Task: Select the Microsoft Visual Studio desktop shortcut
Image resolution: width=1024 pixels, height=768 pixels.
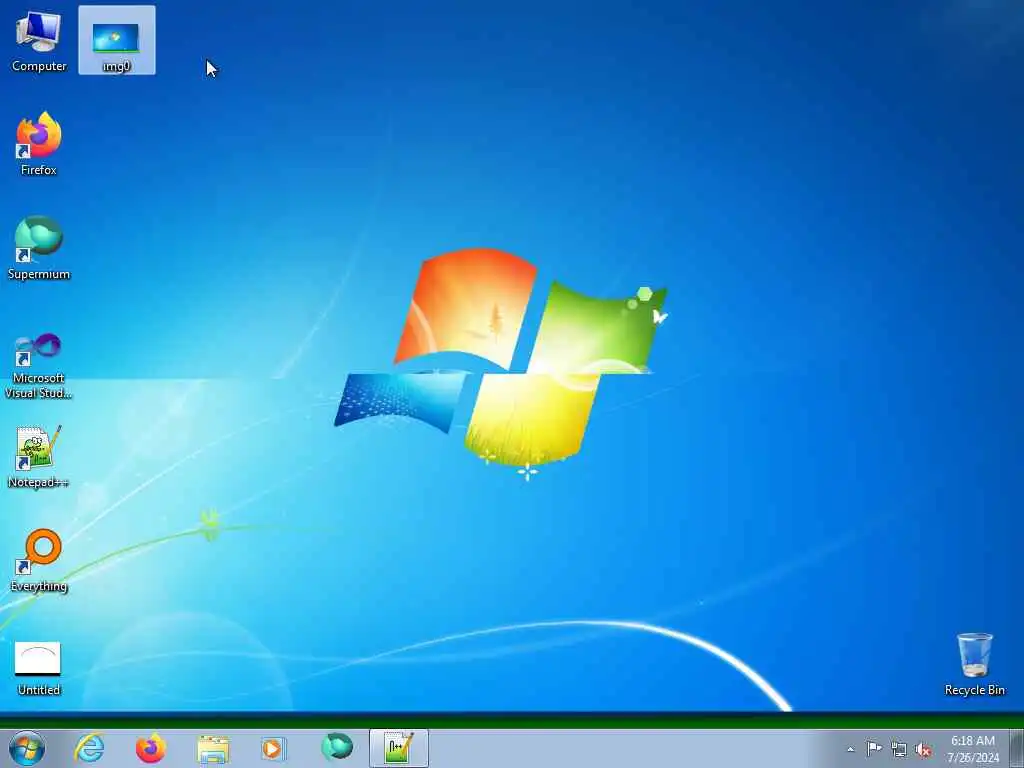Action: coord(39,366)
